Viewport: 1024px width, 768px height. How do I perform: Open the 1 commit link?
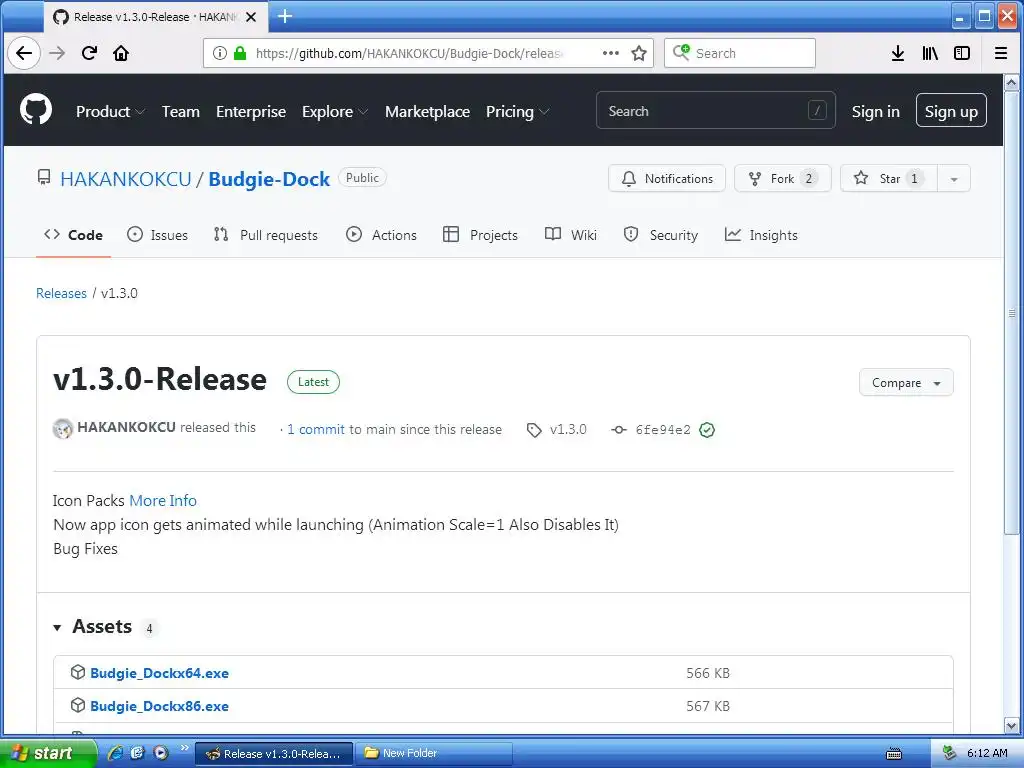click(x=316, y=430)
